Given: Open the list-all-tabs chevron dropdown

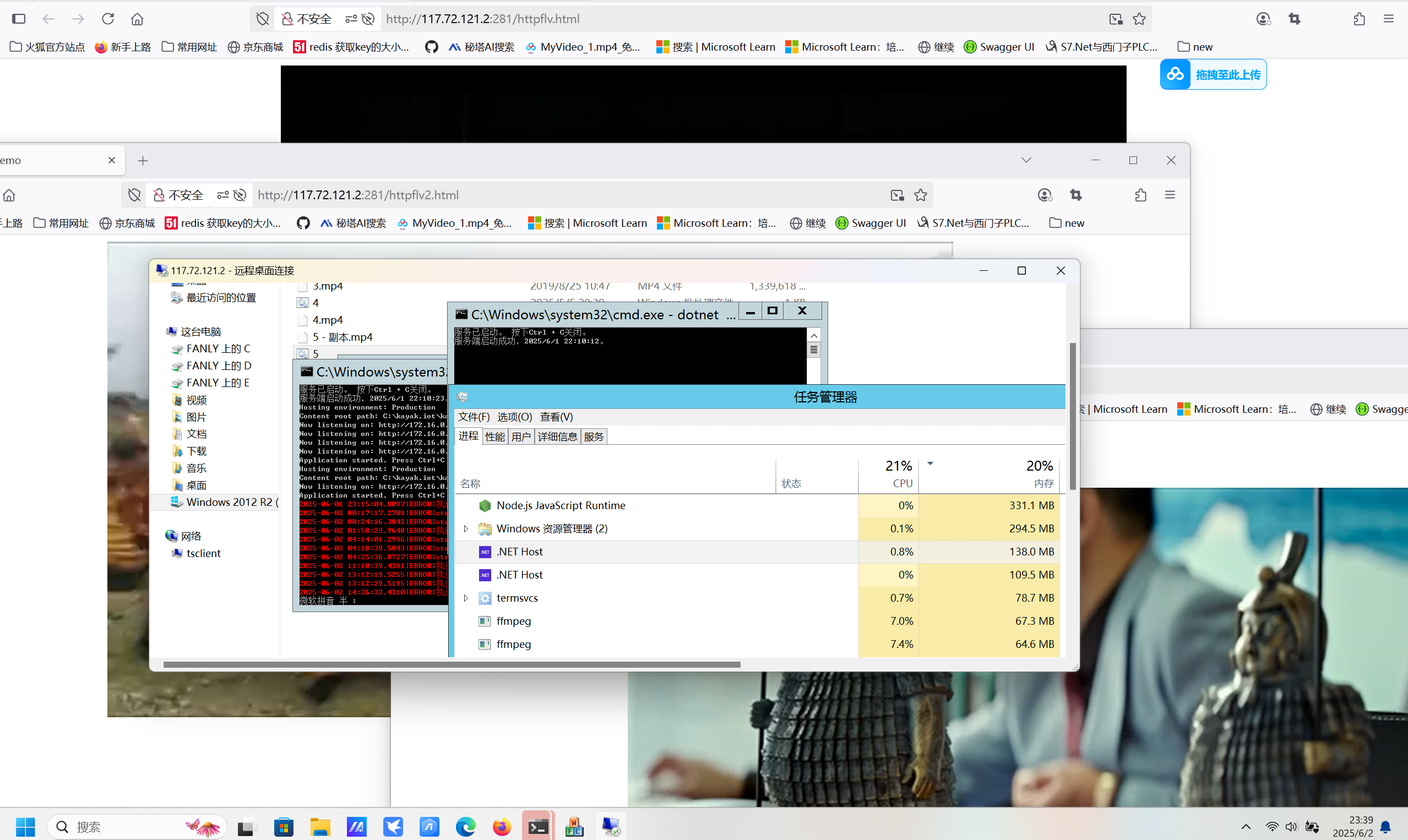Looking at the screenshot, I should click(1026, 160).
